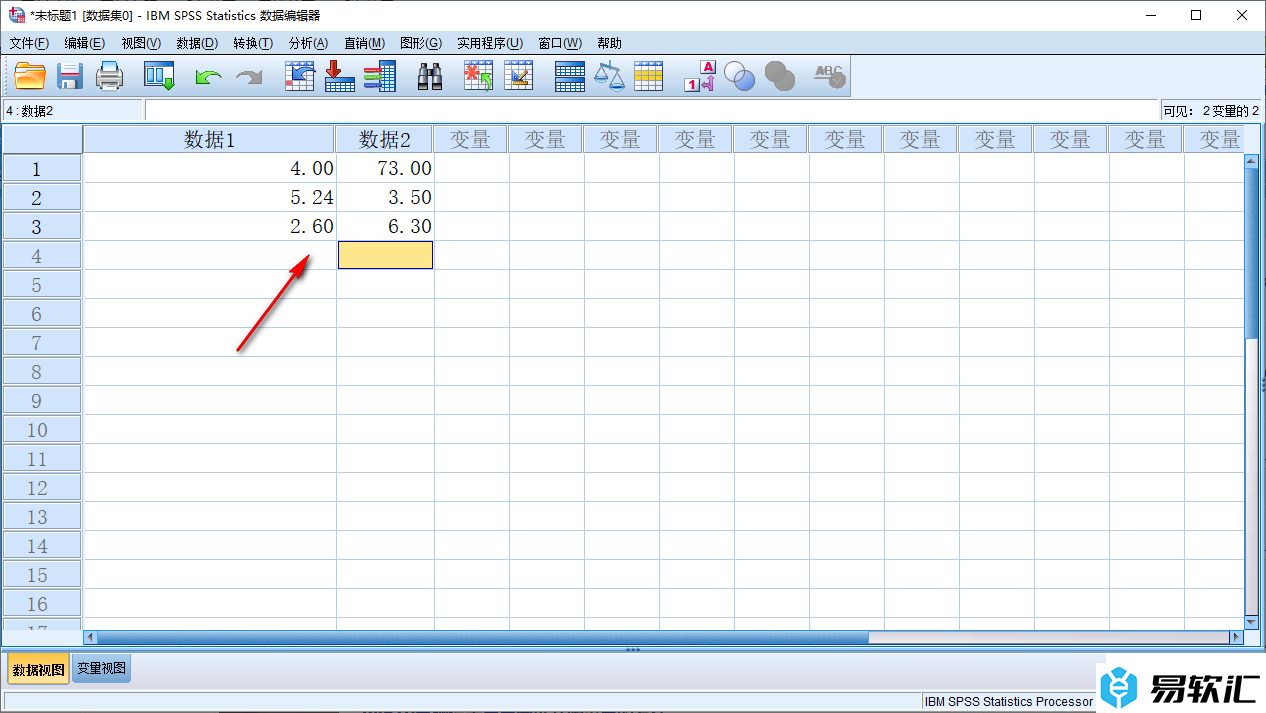Image resolution: width=1266 pixels, height=713 pixels.
Task: Click the Insert variable icon
Action: (x=518, y=76)
